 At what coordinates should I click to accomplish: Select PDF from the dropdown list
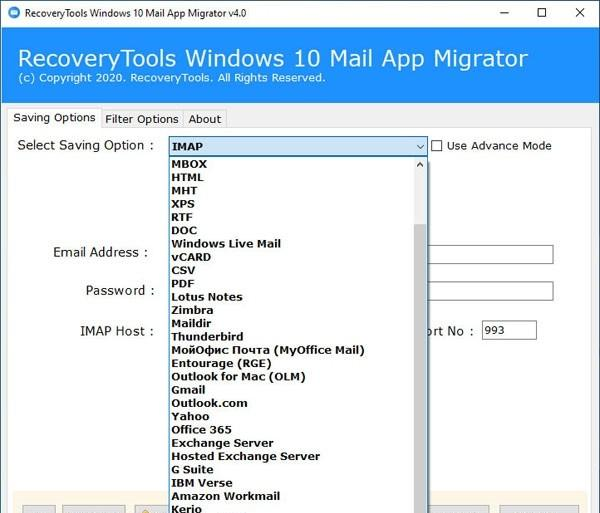(x=293, y=283)
